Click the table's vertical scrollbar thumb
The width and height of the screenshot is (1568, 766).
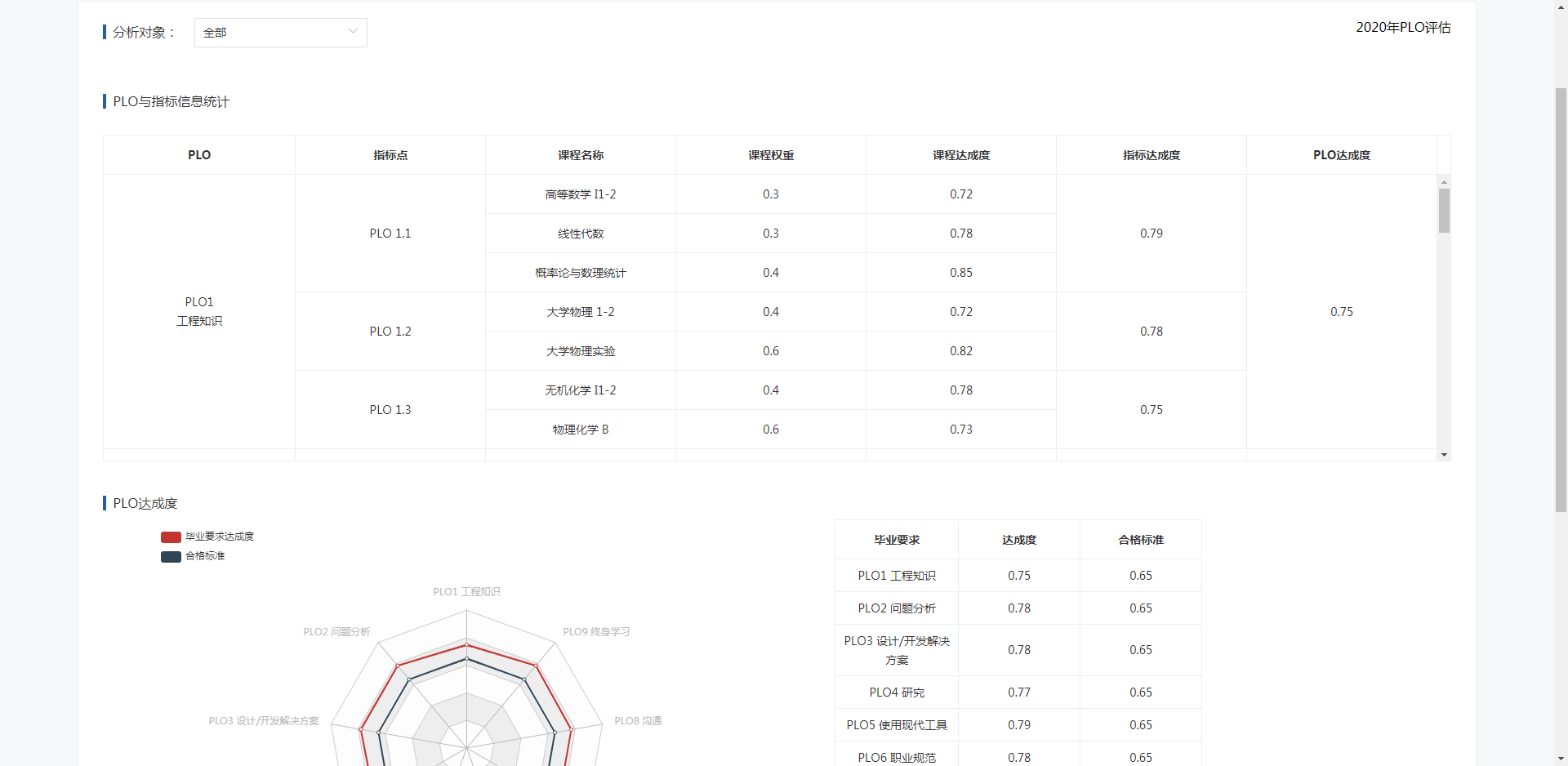coord(1444,211)
